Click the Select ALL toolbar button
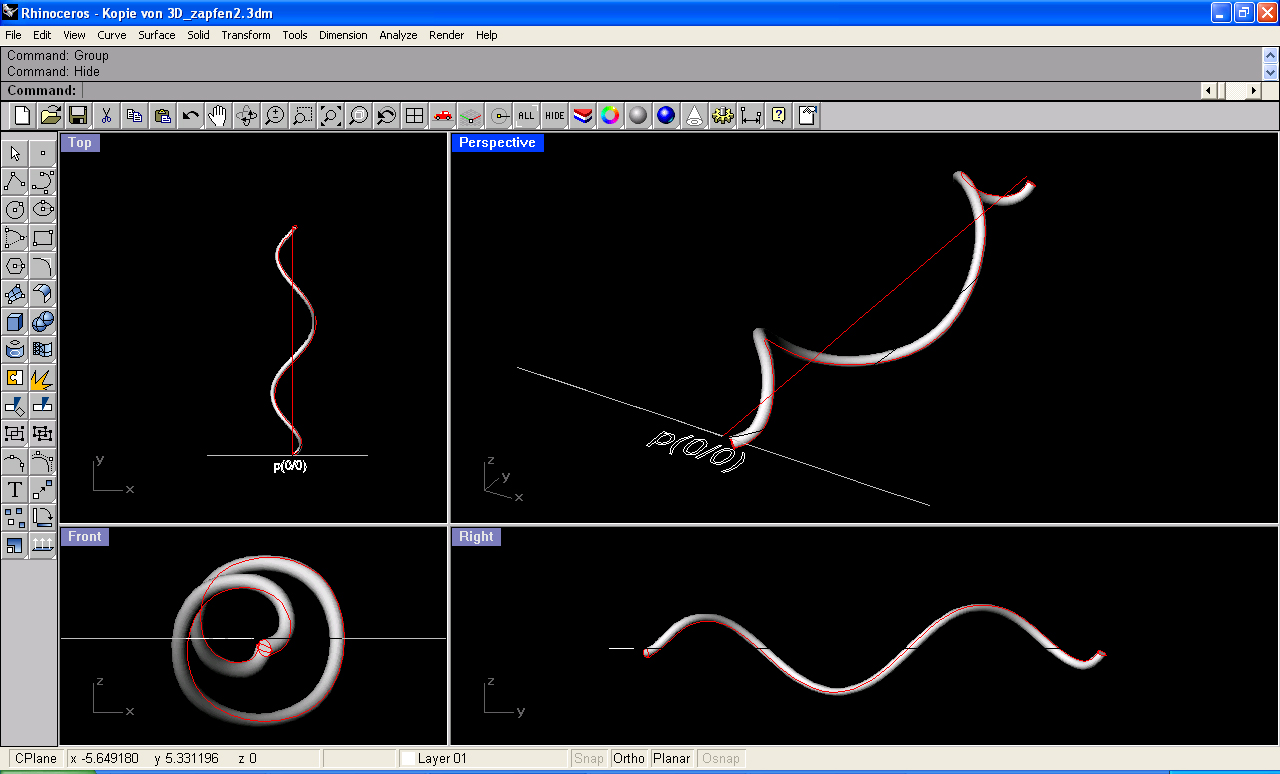The image size is (1280, 774). pos(526,116)
